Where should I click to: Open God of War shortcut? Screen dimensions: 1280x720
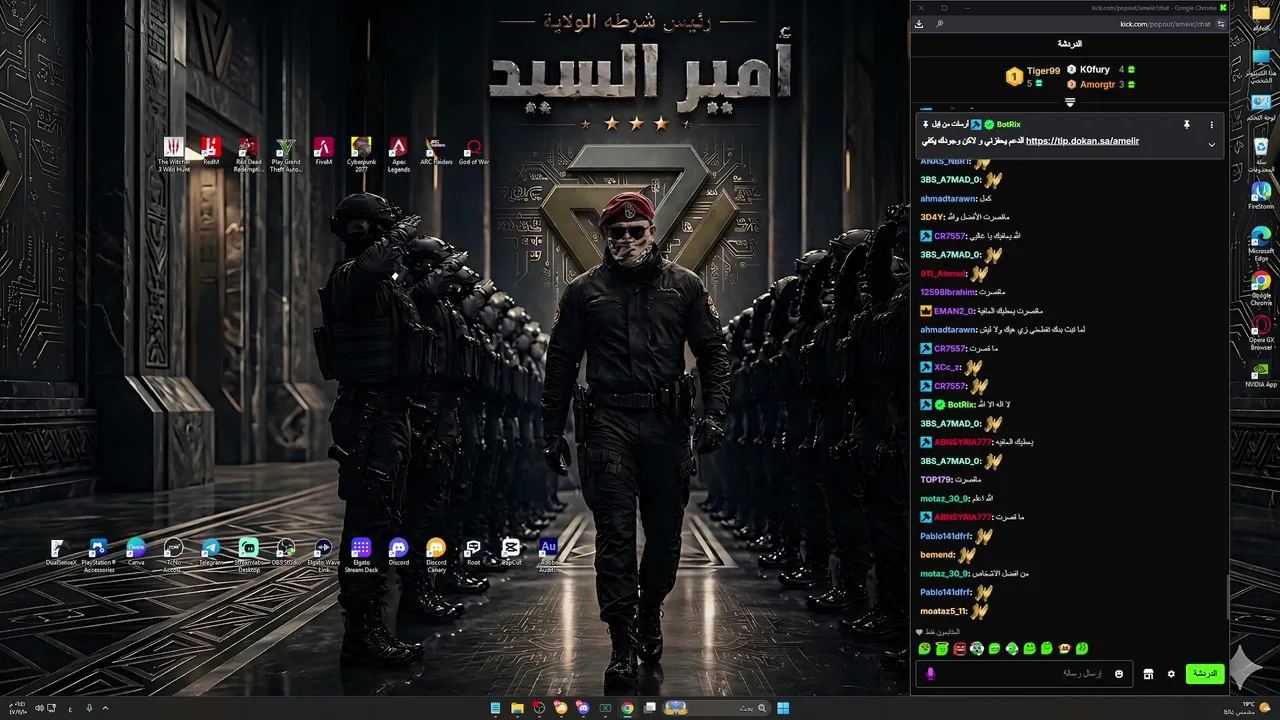click(x=474, y=151)
